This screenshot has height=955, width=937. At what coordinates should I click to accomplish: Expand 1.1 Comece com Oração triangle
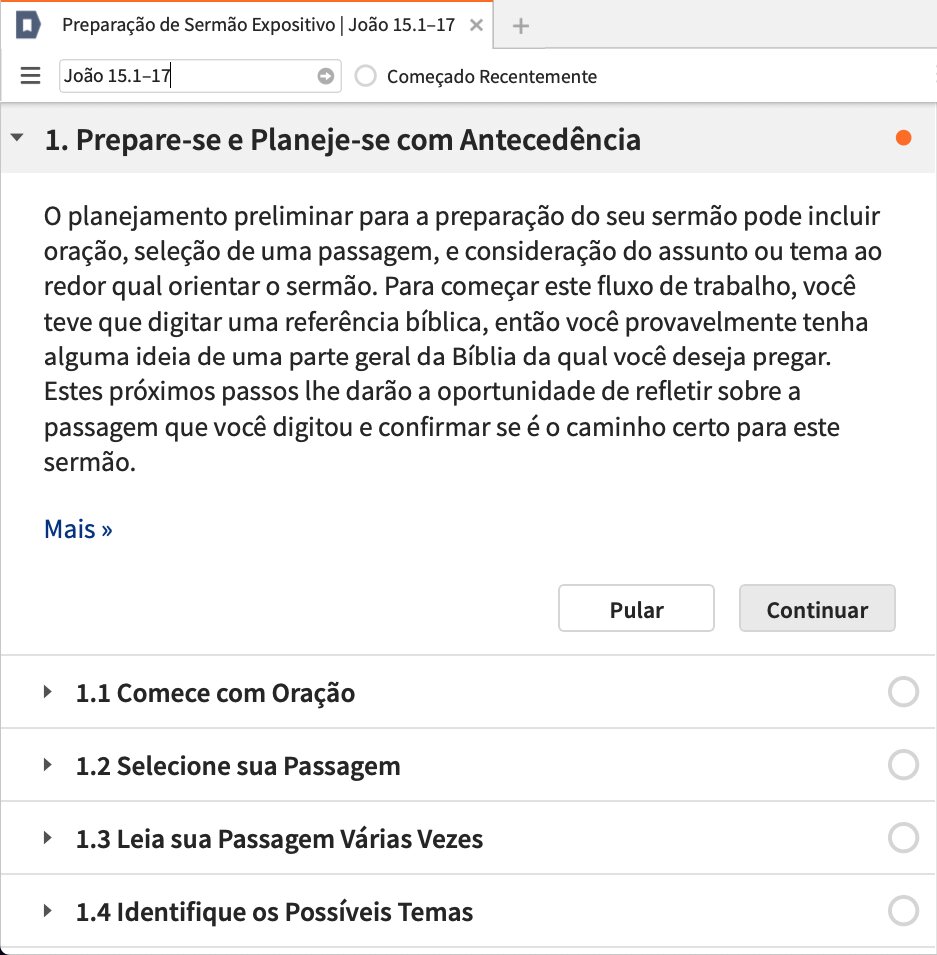tap(48, 692)
